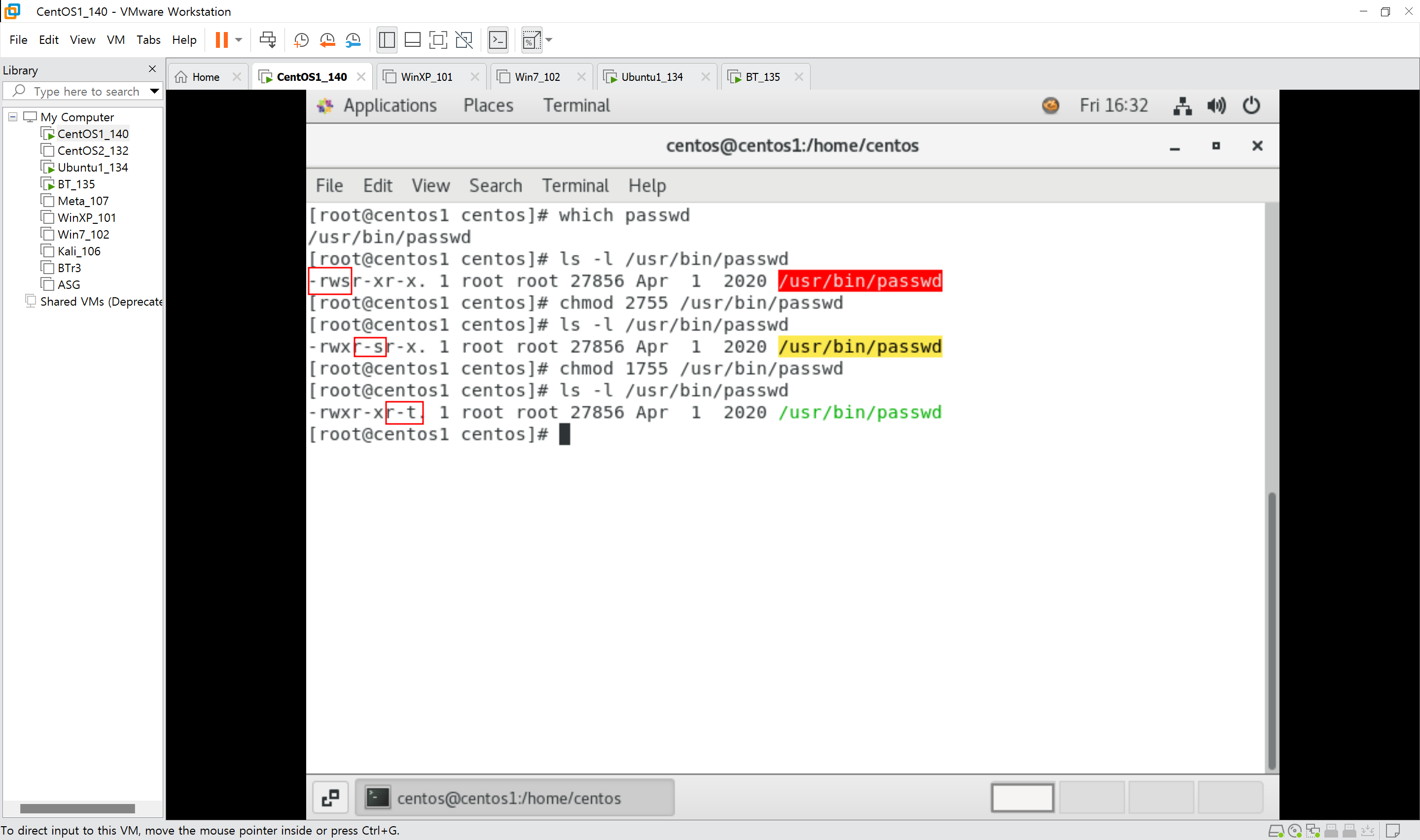
Task: Click the VM hard disk status icon
Action: tap(1276, 831)
